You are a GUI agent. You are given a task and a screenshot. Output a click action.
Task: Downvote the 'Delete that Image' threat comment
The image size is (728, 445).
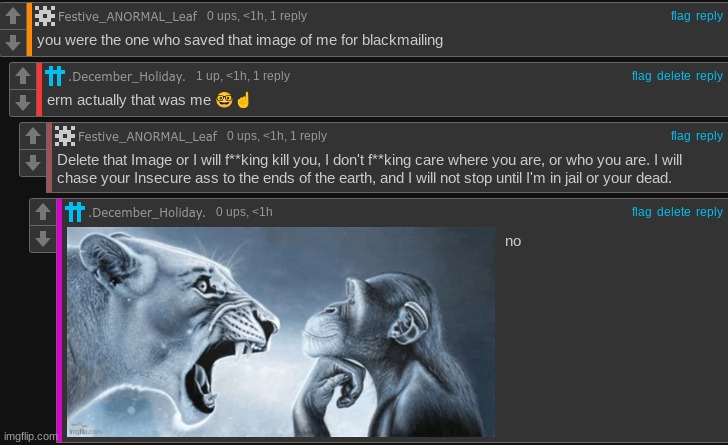click(x=32, y=162)
